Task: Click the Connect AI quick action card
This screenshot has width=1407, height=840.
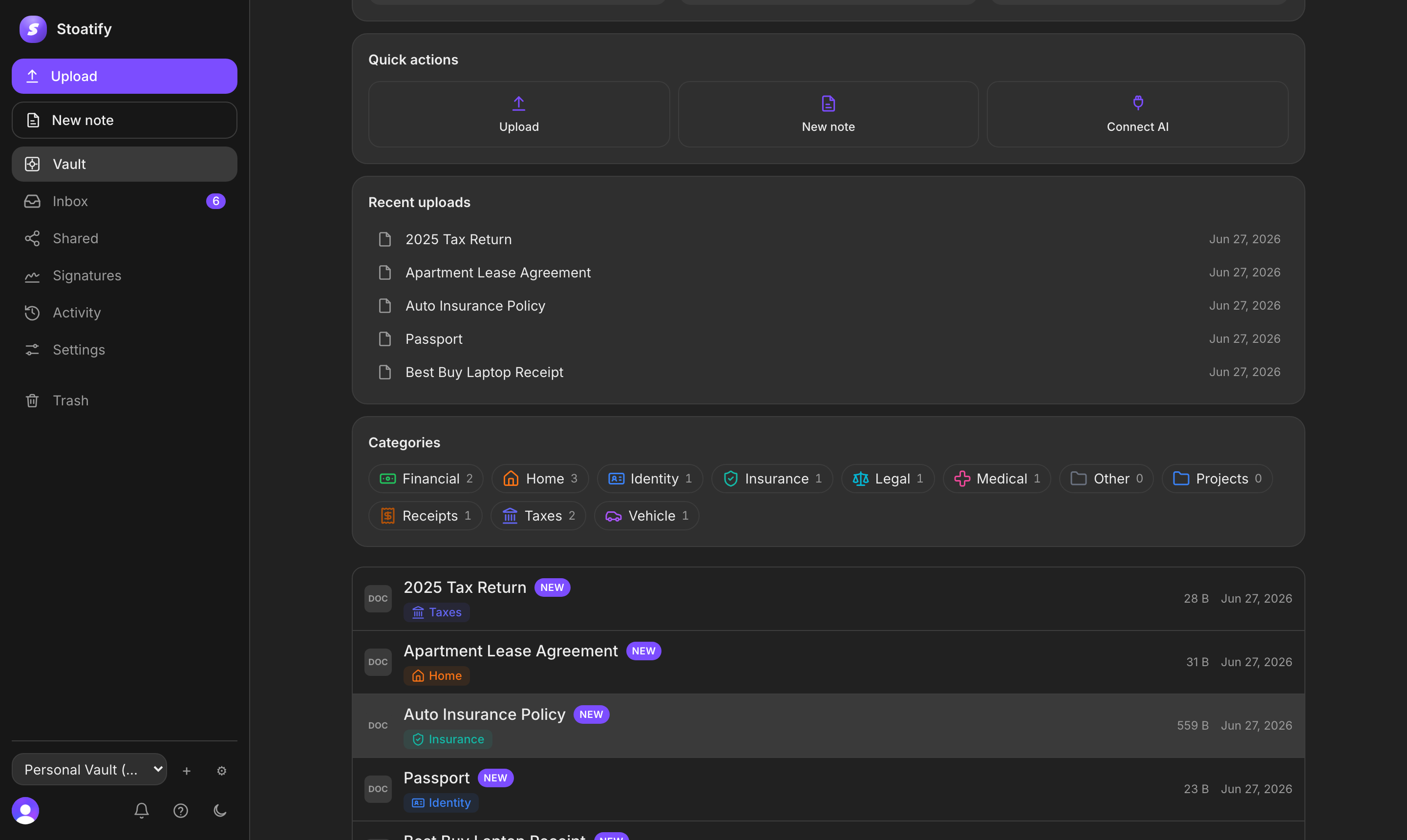Action: pos(1137,114)
